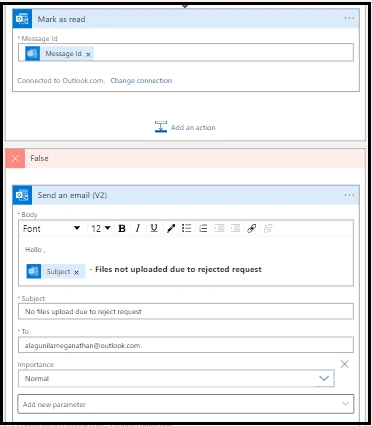Remove the Importance parameter with X

pyautogui.click(x=345, y=364)
